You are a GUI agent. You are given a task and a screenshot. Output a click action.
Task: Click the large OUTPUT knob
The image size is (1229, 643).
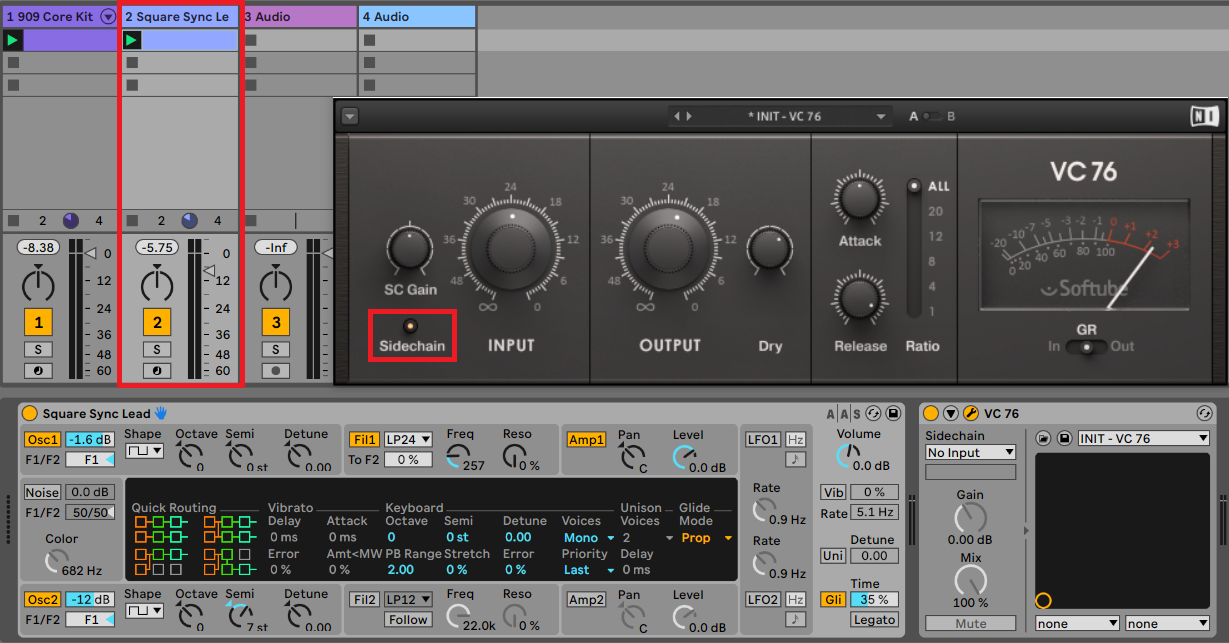[x=669, y=248]
